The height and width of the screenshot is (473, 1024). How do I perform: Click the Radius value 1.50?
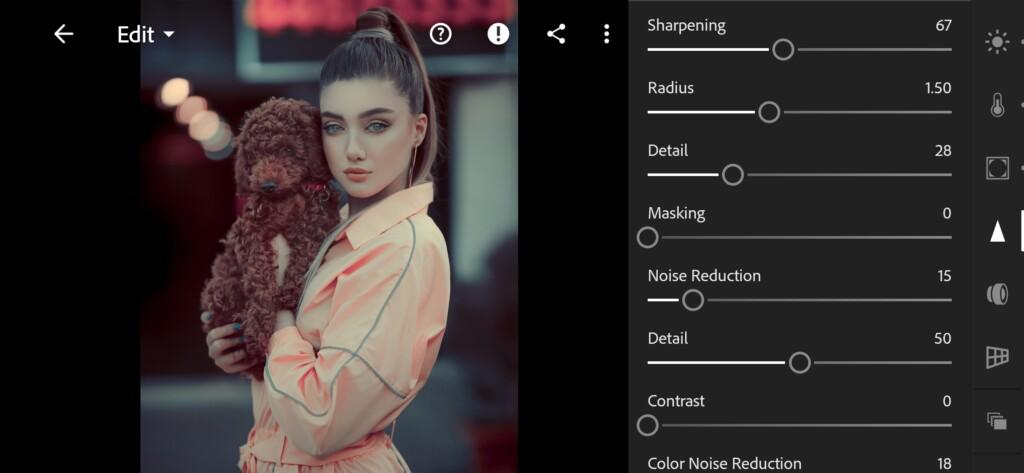[938, 88]
